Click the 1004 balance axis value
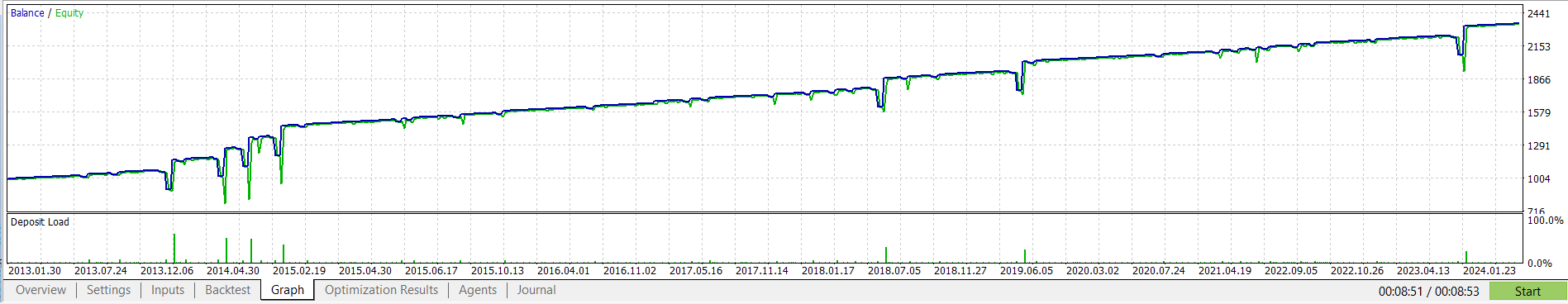Viewport: 1568px width, 304px height. 1539,179
